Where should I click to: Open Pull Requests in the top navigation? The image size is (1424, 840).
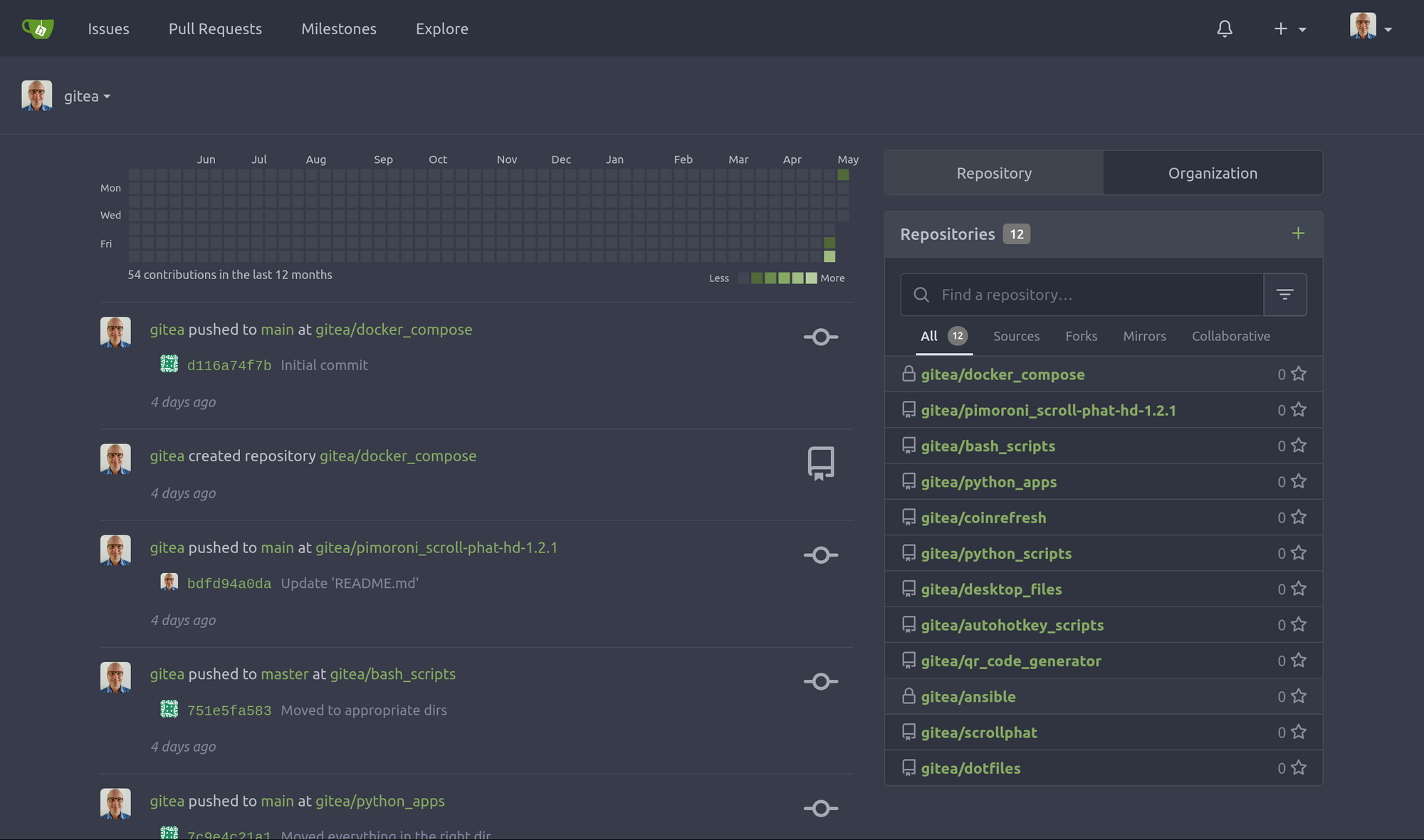click(x=215, y=28)
